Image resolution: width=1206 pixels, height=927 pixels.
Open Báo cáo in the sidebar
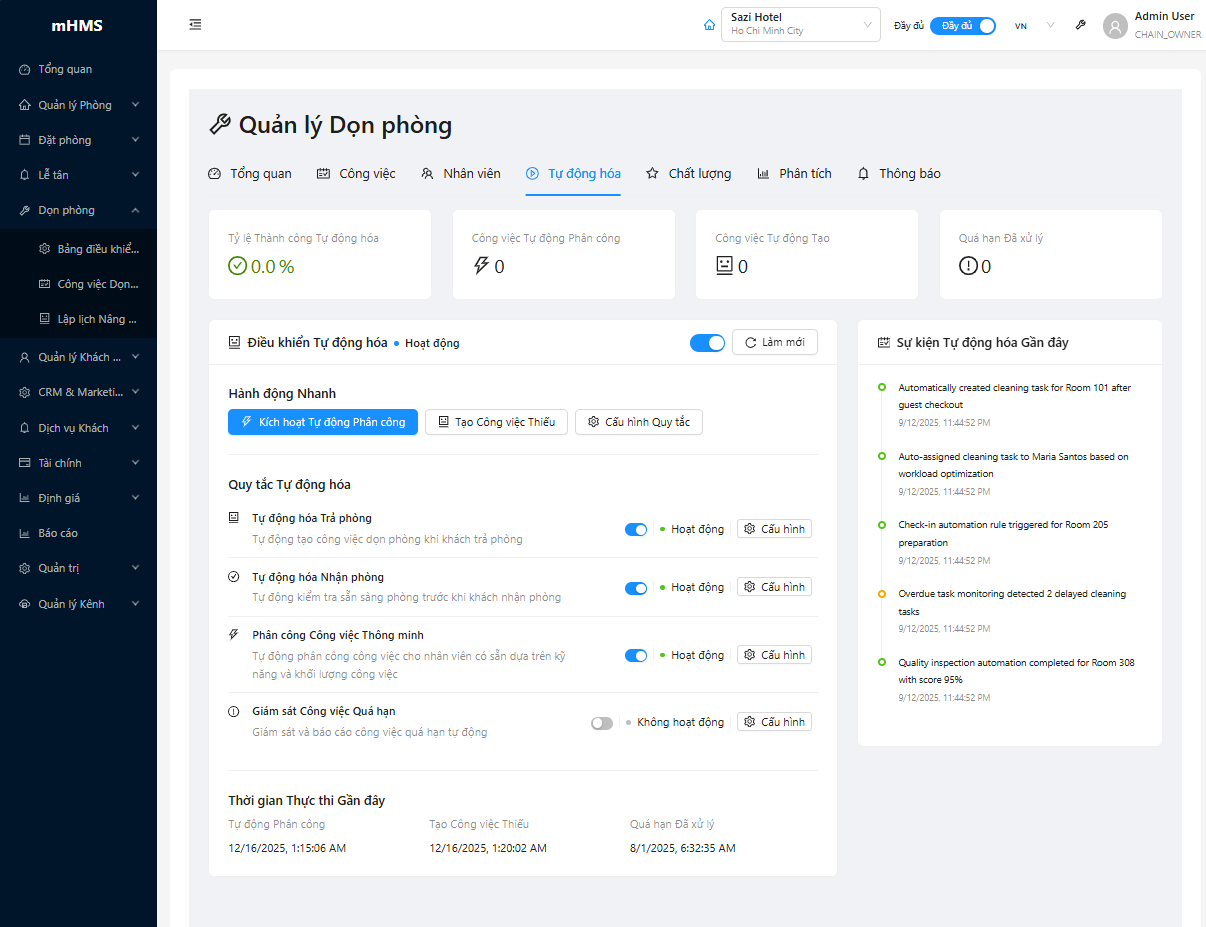58,533
